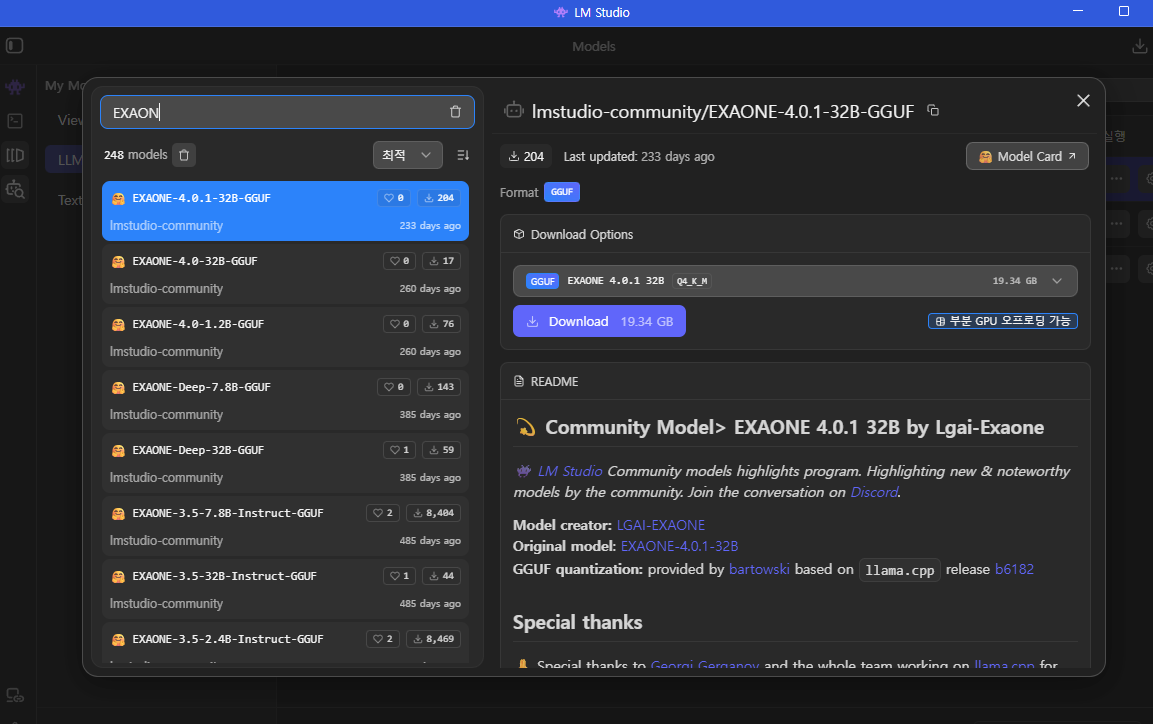Open developer terminal icon in left sidebar
This screenshot has height=724, width=1153.
coord(15,121)
